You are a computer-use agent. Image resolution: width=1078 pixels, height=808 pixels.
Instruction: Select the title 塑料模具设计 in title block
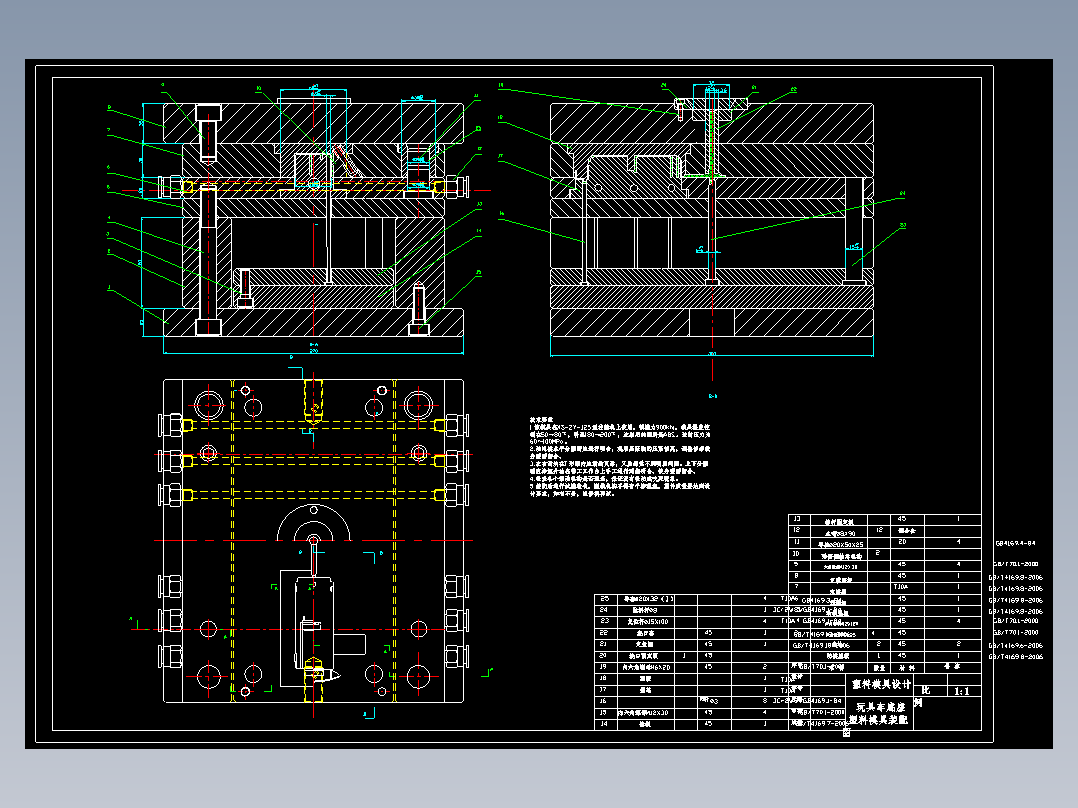coord(880,684)
